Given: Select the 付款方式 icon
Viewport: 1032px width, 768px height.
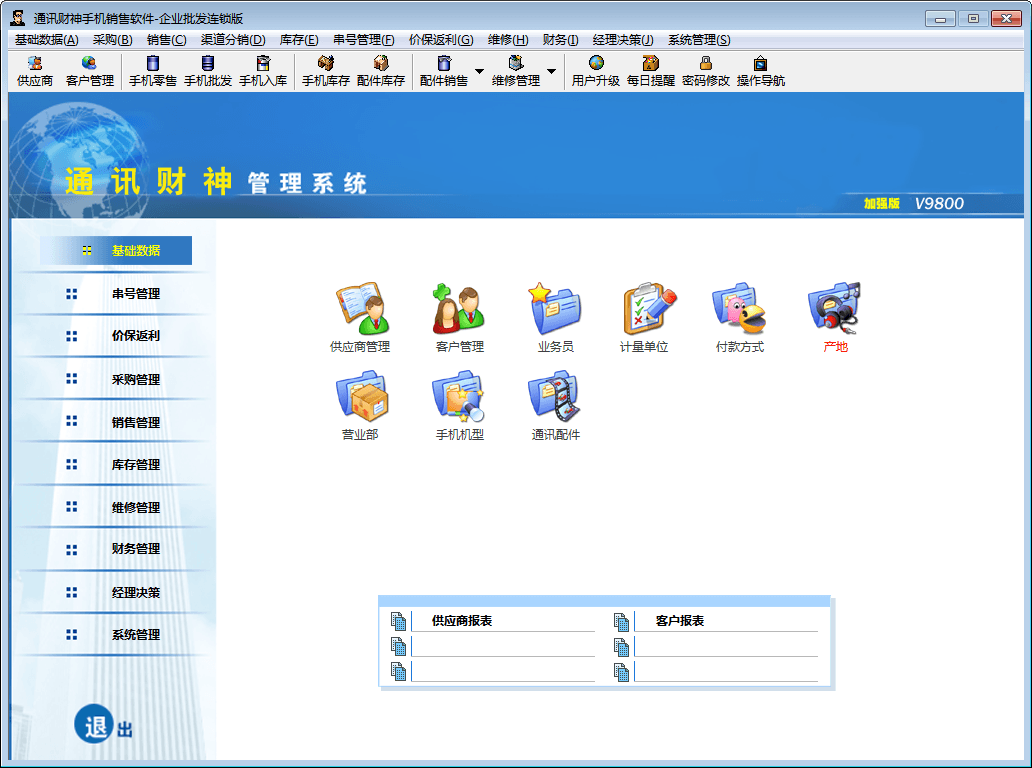Looking at the screenshot, I should tap(739, 309).
